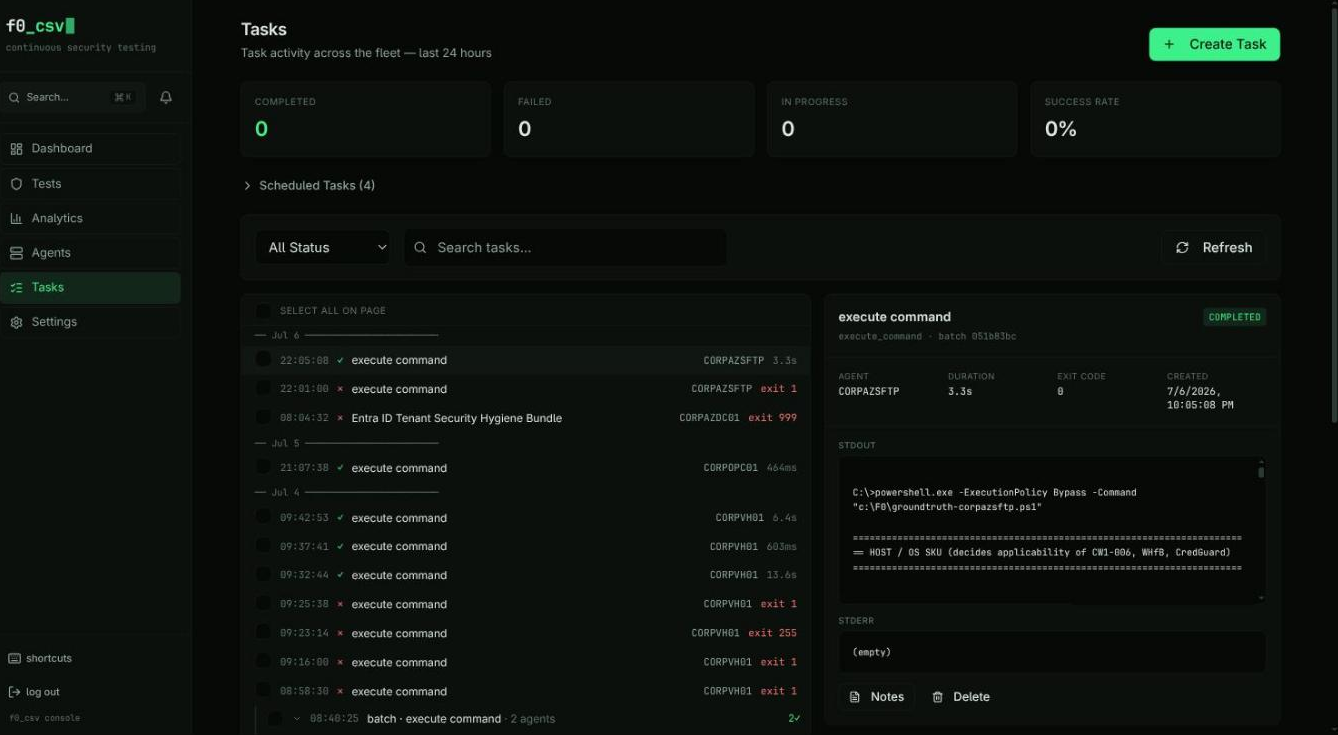1338x735 pixels.
Task: Open notifications bell icon
Action: [166, 97]
